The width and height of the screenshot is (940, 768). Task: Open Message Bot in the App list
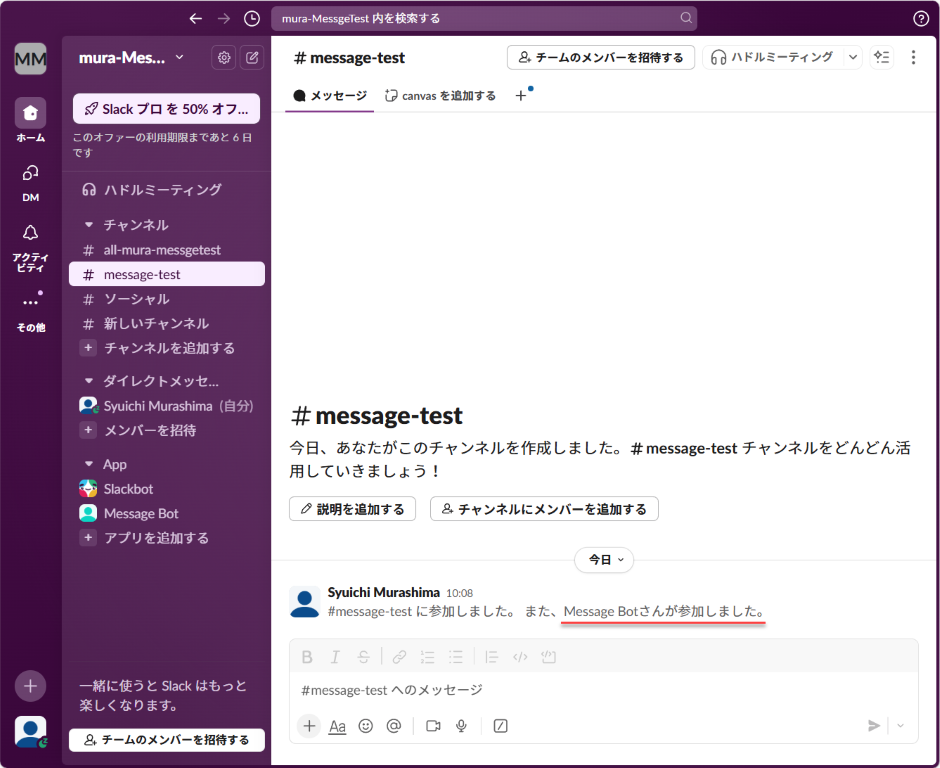click(x=167, y=514)
